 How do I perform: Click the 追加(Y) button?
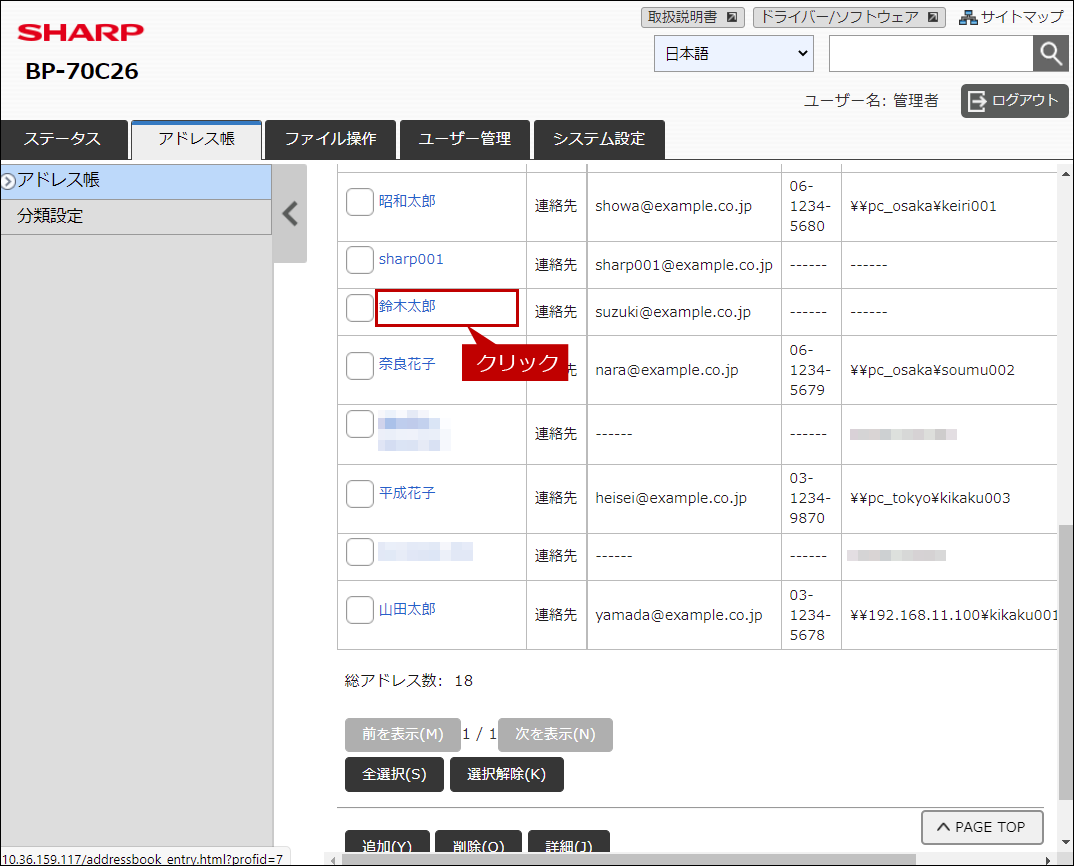tap(387, 842)
